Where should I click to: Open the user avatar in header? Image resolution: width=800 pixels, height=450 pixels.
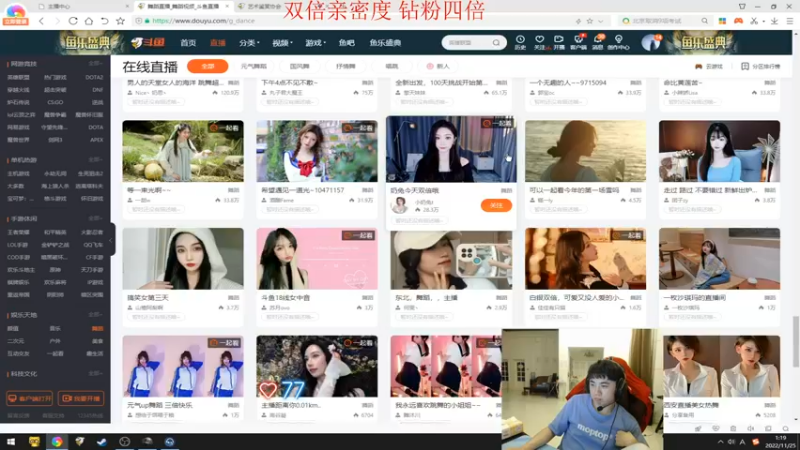pos(651,43)
